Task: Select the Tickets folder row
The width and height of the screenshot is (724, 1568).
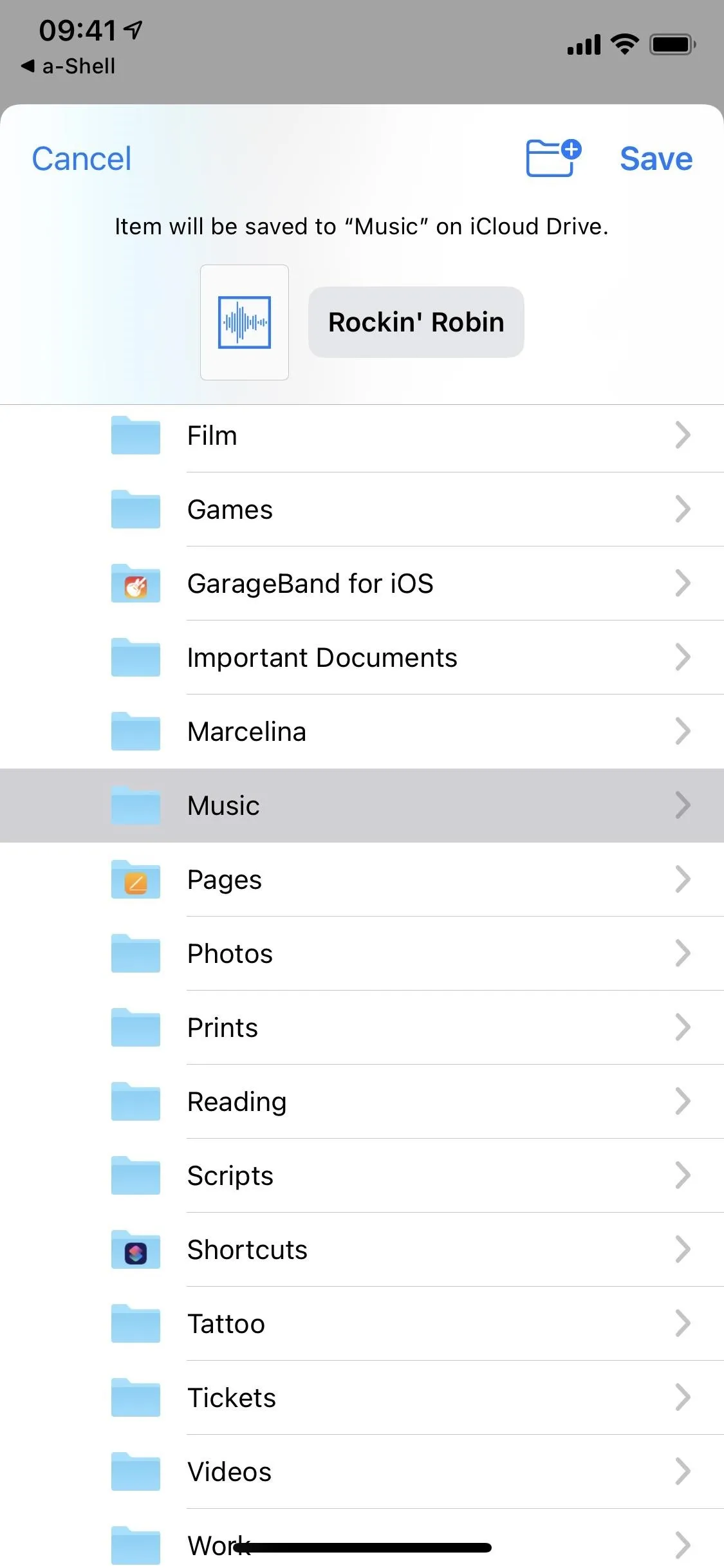Action: coord(362,1397)
